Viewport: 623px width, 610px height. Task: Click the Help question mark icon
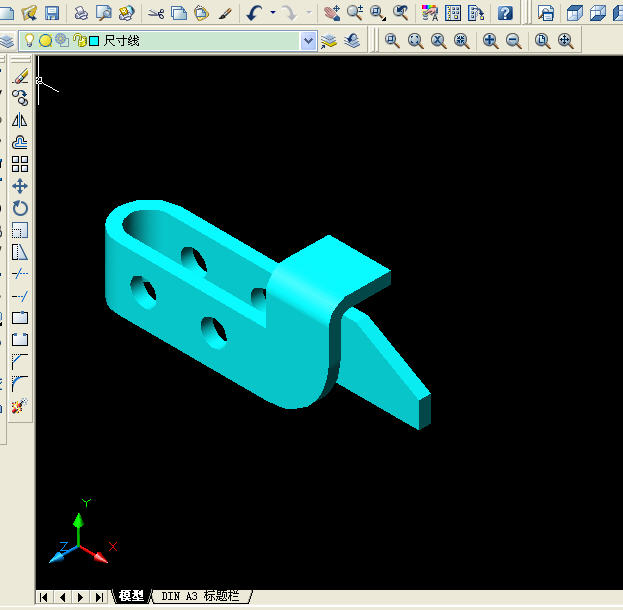tap(505, 13)
